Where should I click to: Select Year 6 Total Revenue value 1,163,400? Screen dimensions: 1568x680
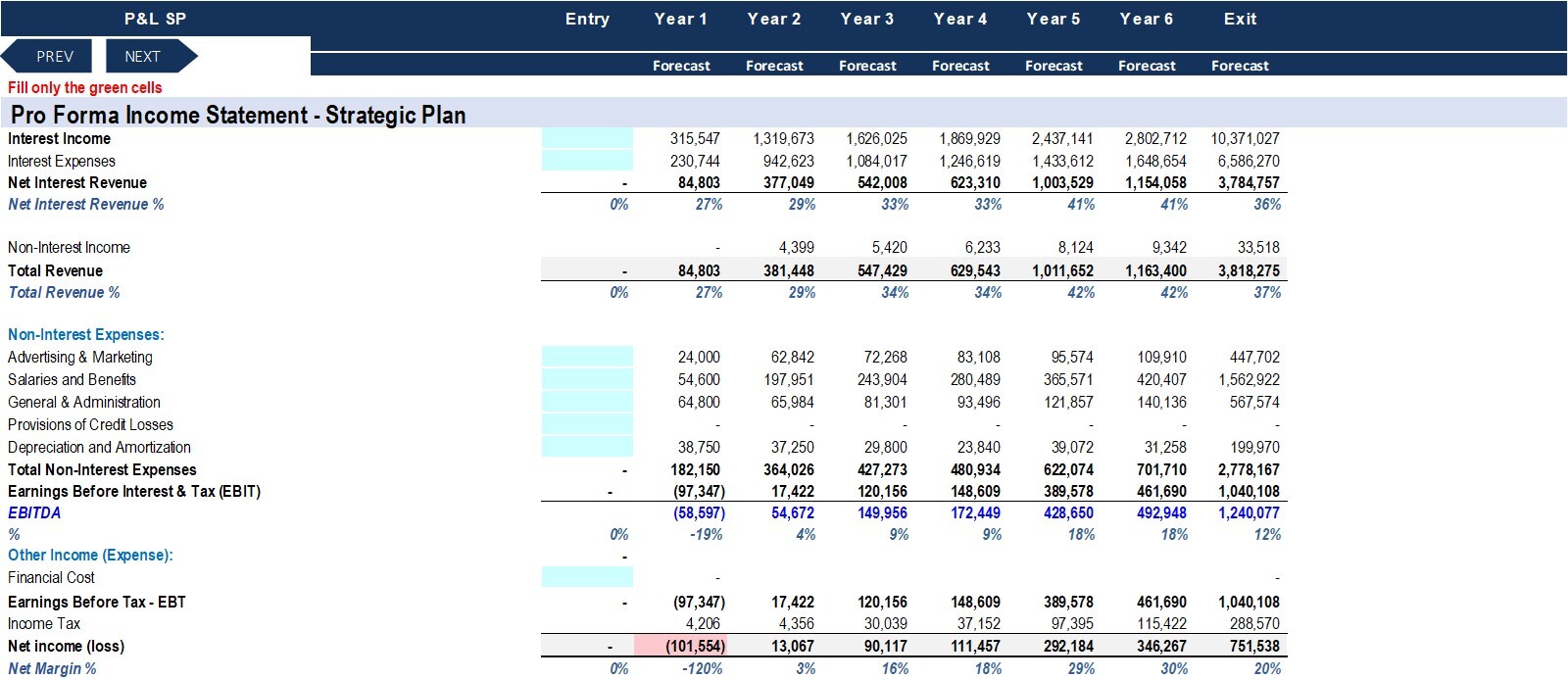coord(1155,270)
